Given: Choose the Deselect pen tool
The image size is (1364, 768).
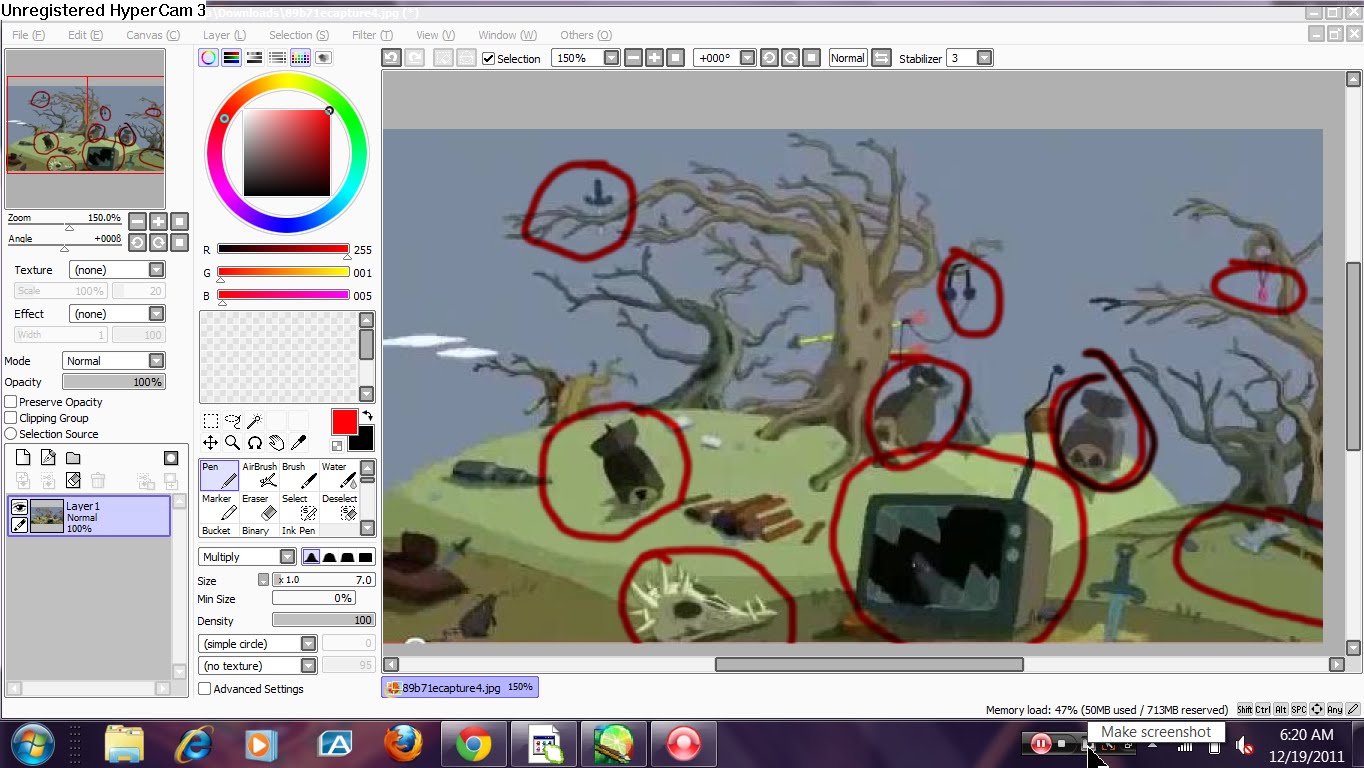Looking at the screenshot, I should pyautogui.click(x=337, y=507).
